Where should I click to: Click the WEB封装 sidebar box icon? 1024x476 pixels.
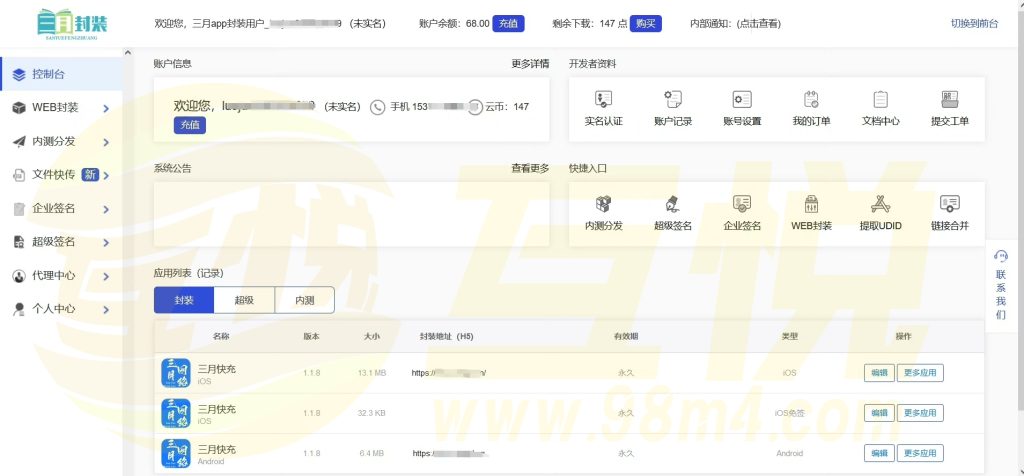click(x=19, y=108)
